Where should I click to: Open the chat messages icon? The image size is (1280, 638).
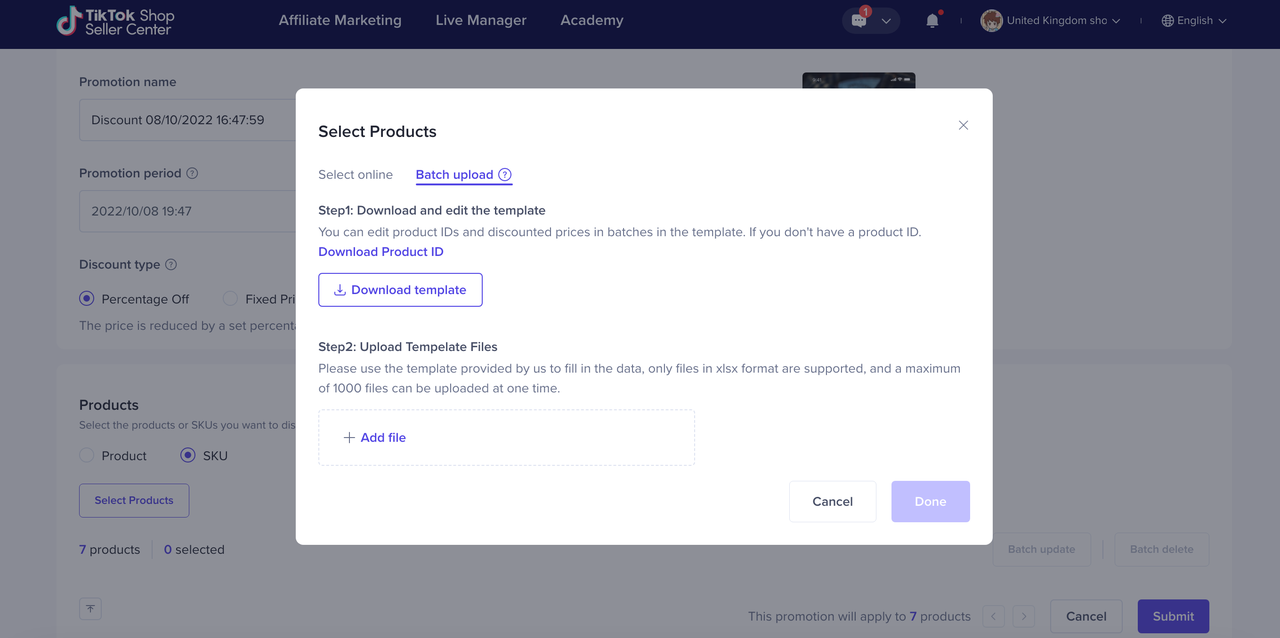(x=859, y=21)
